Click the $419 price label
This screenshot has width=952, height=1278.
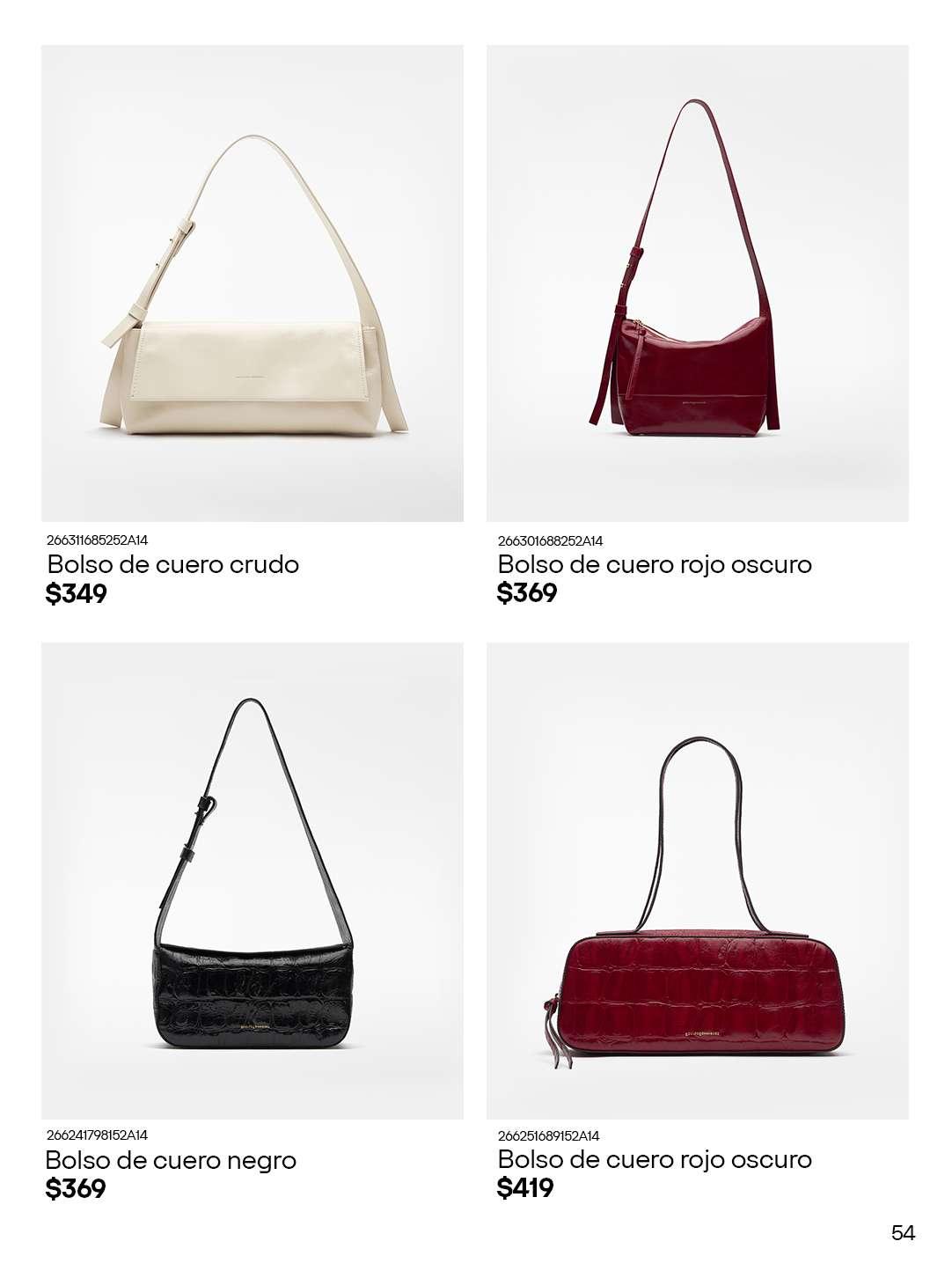click(x=525, y=1188)
